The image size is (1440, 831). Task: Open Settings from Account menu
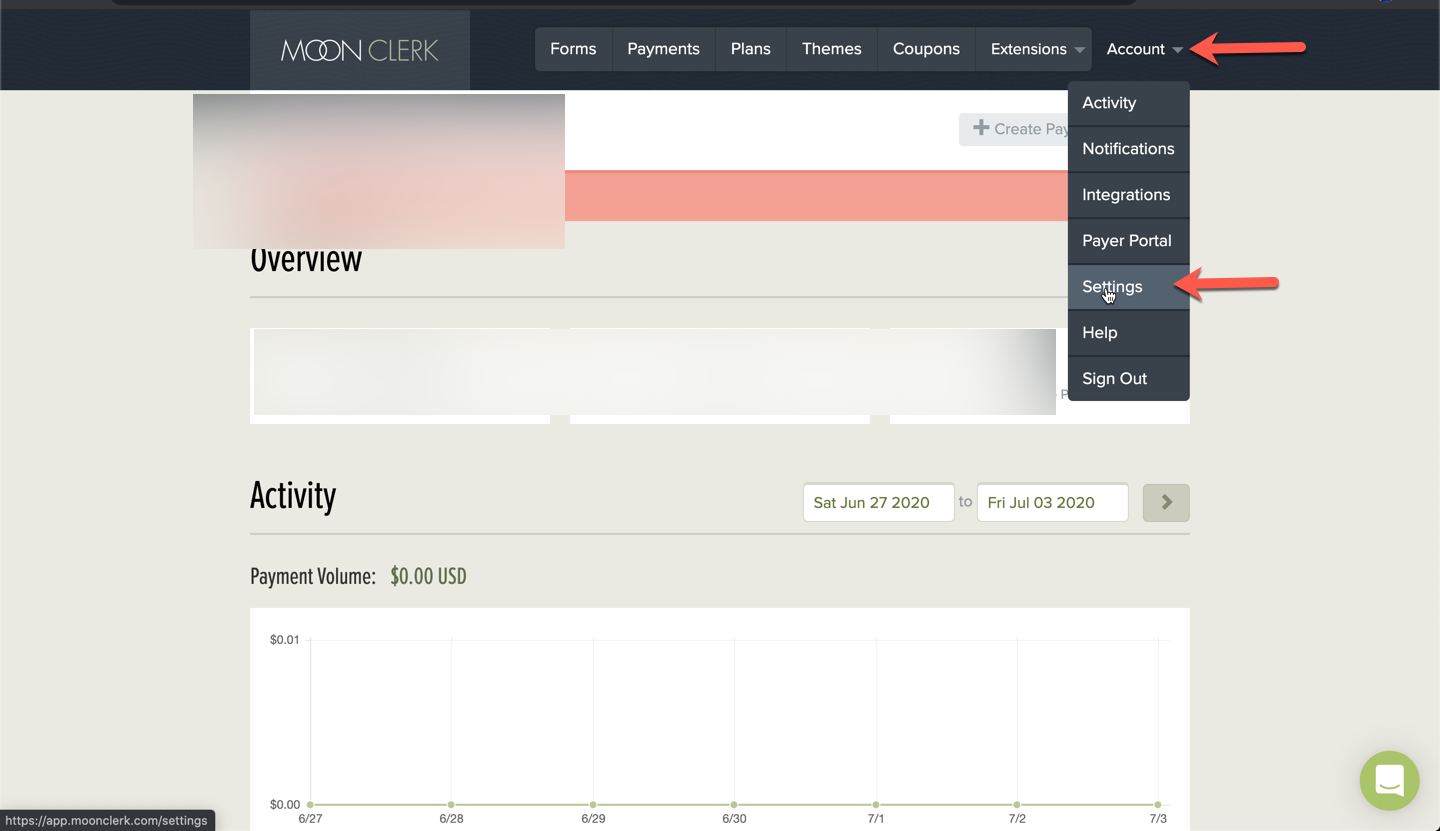pyautogui.click(x=1128, y=287)
